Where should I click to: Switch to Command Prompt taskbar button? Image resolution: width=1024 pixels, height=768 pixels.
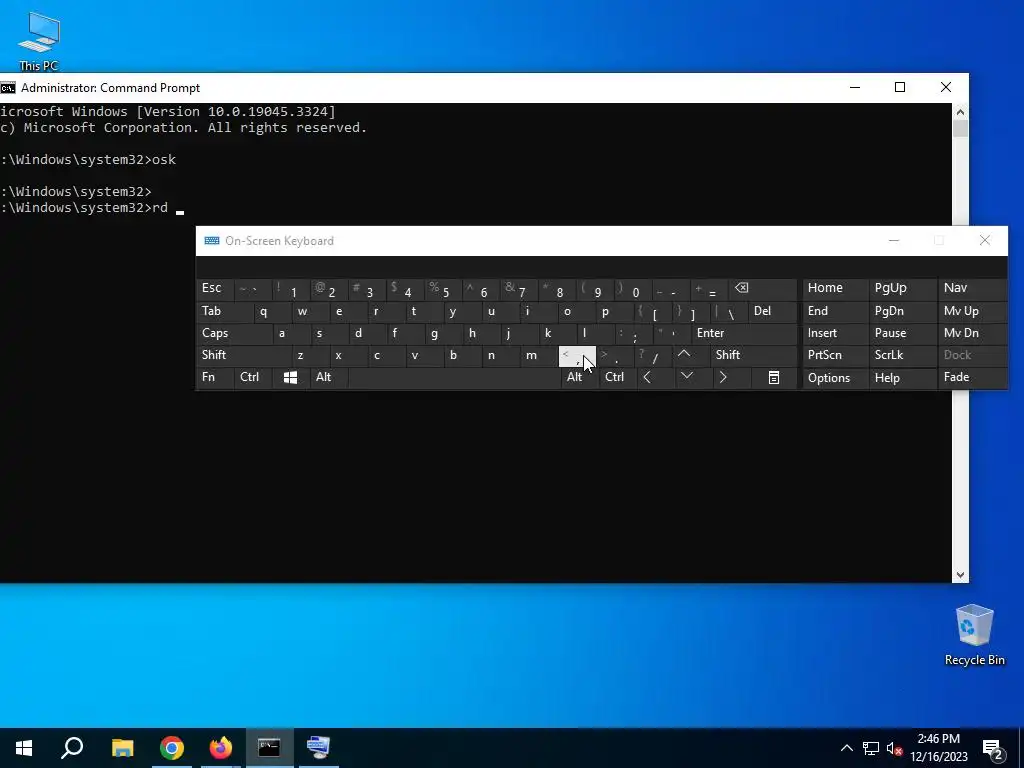pyautogui.click(x=269, y=748)
